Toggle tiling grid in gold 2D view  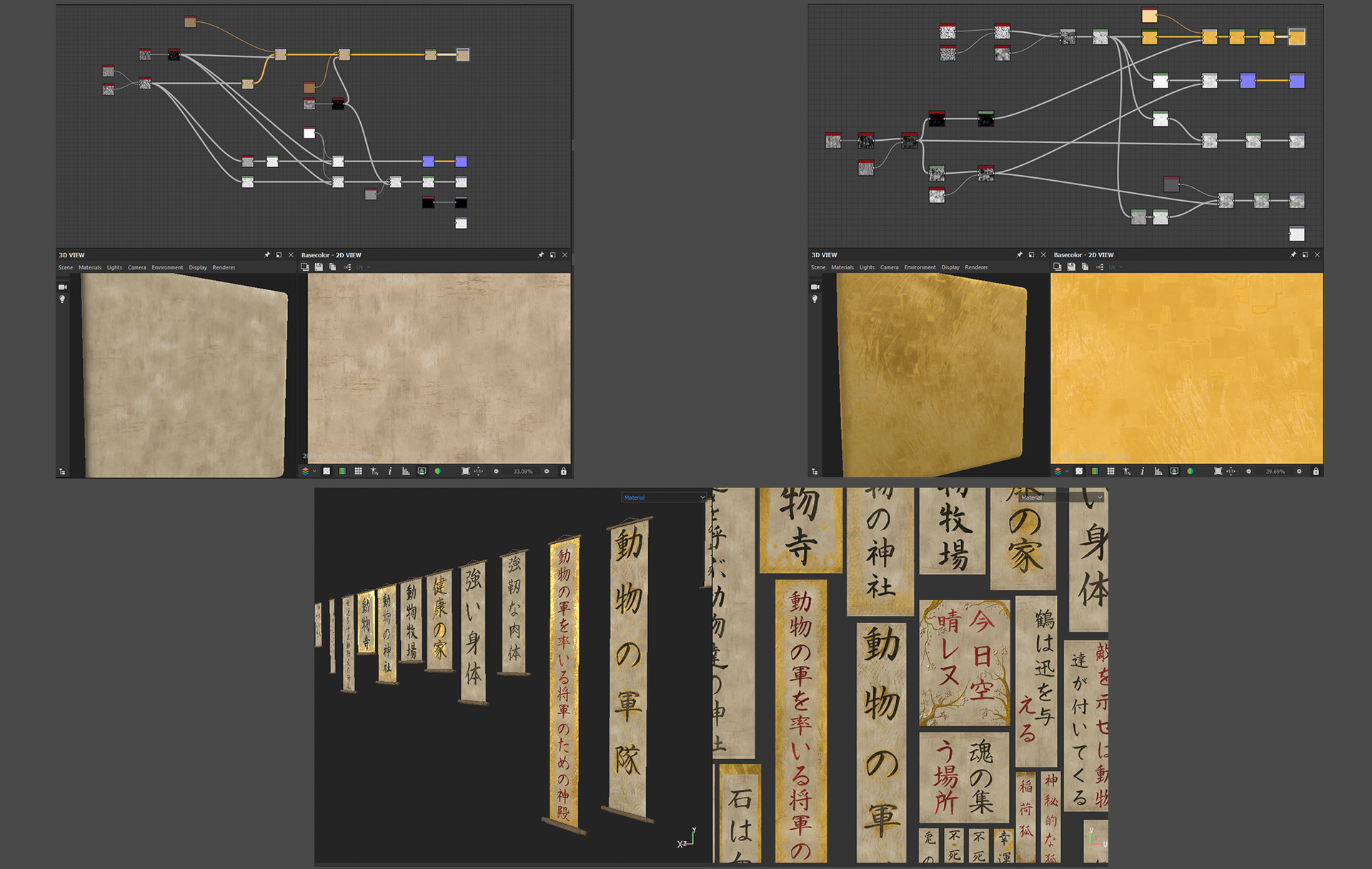coord(1110,472)
